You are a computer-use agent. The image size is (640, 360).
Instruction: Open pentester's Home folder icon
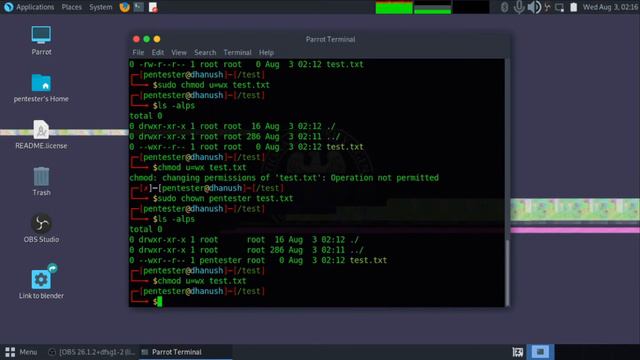(41, 88)
